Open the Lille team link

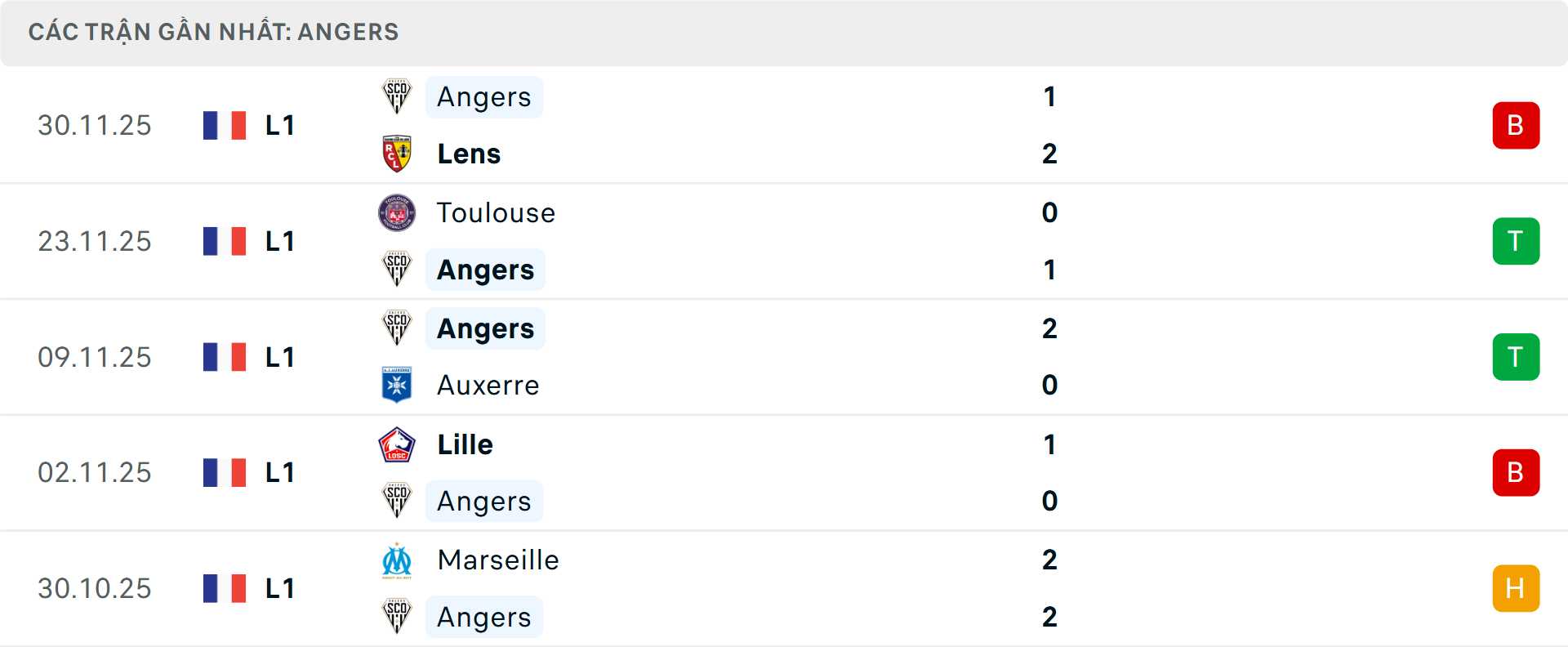coord(465,444)
